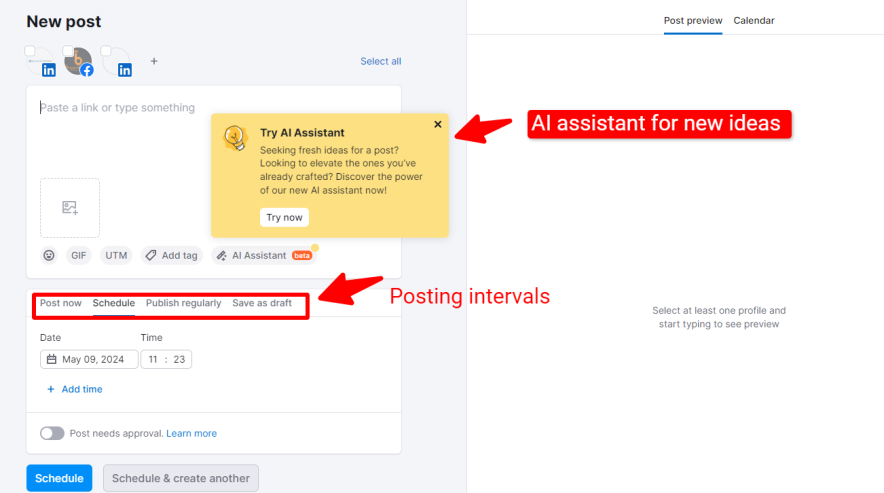Click the Add tag button
The height and width of the screenshot is (493, 884).
coord(171,255)
